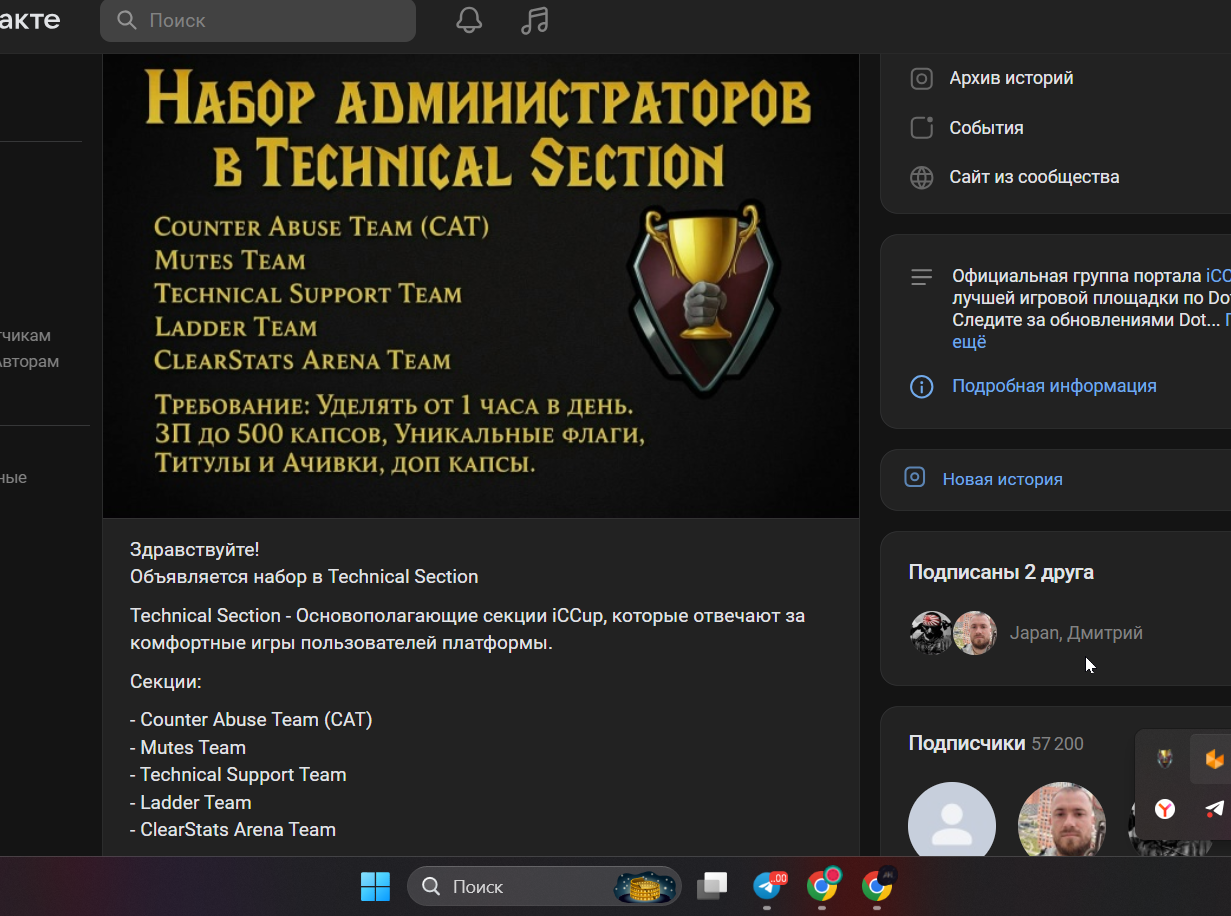The height and width of the screenshot is (916, 1231).
Task: Open Task View on the taskbar
Action: tap(712, 886)
